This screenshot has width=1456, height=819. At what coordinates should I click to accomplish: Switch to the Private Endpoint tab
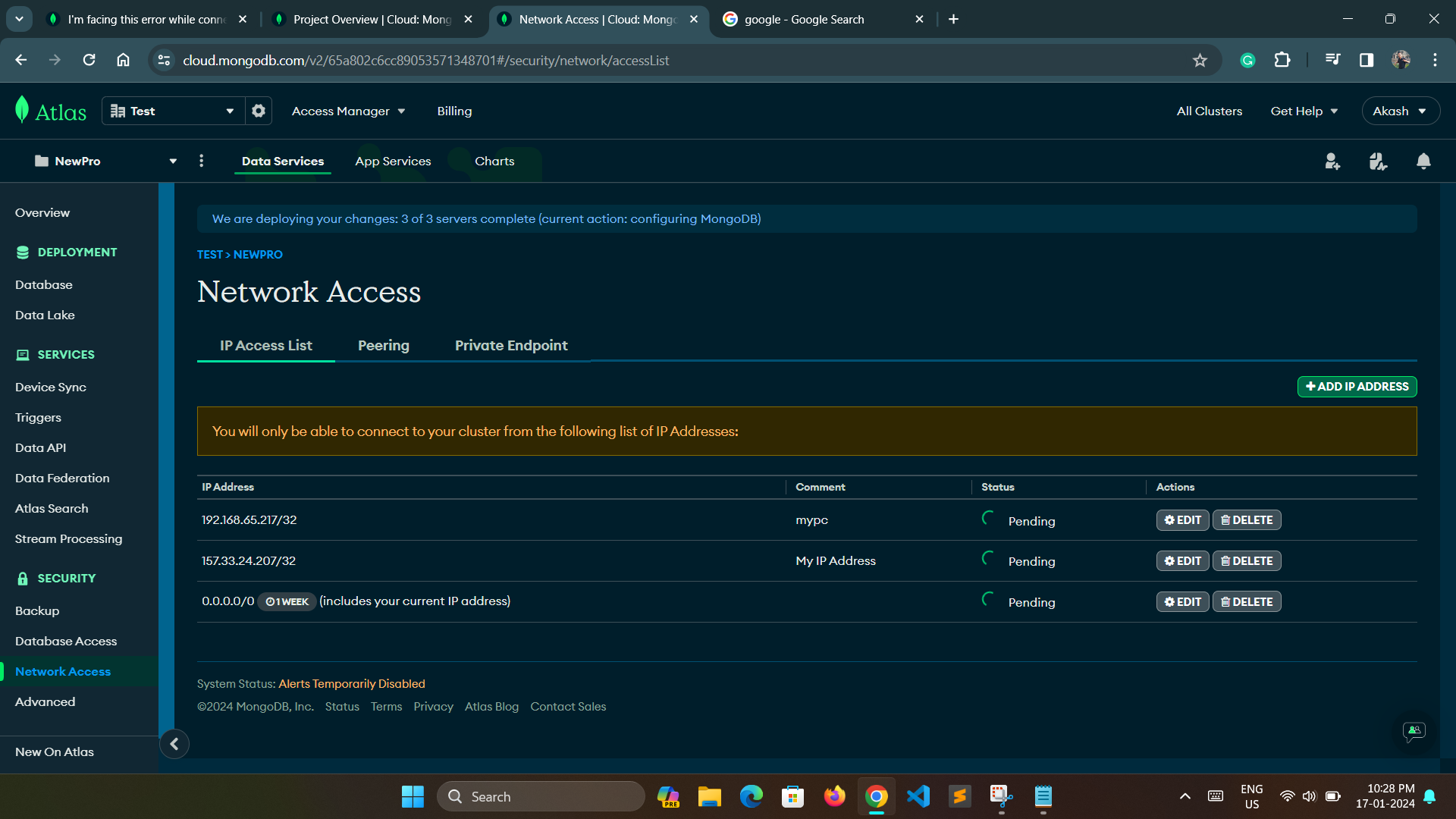(x=511, y=346)
